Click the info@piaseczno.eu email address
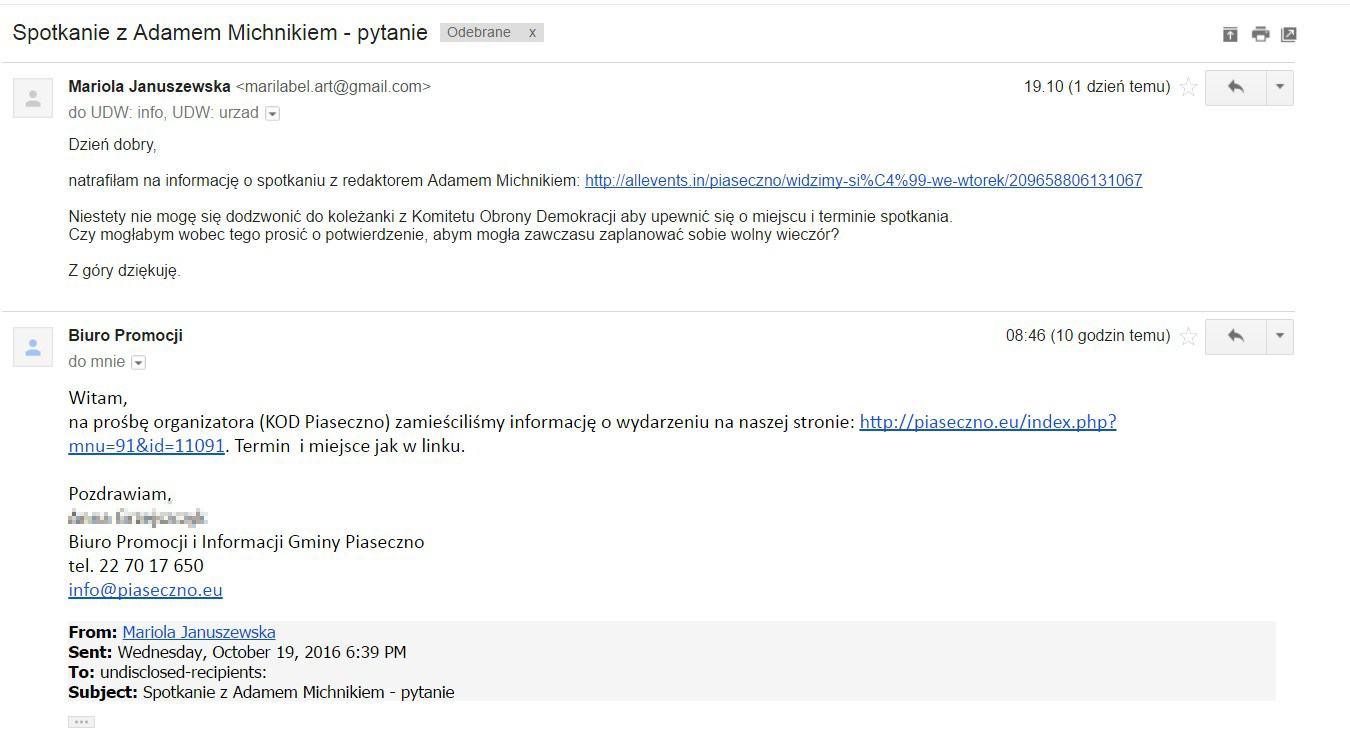Screen dimensions: 1350x736 (x=145, y=590)
